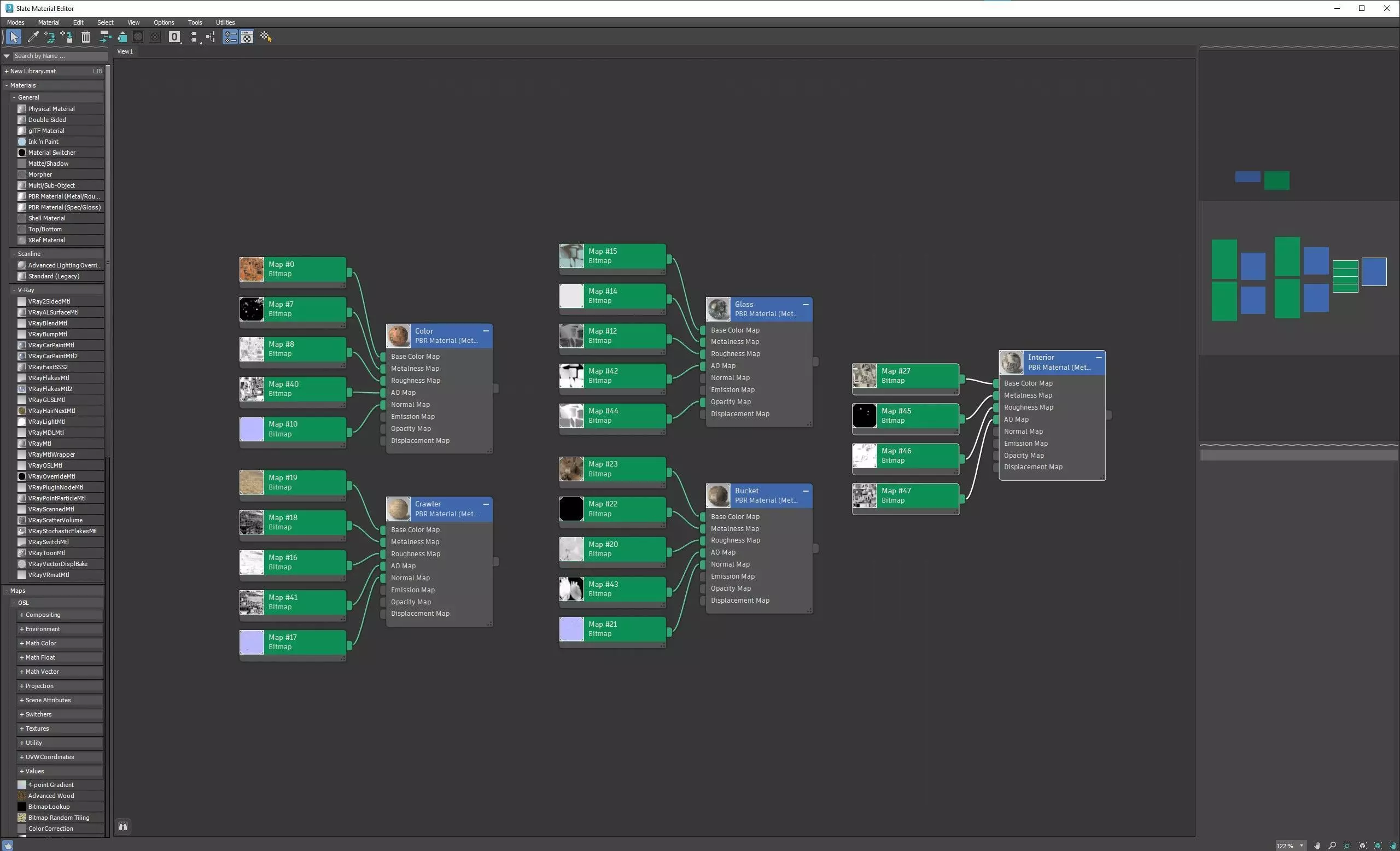
Task: Open the Utilities menu
Action: (225, 22)
